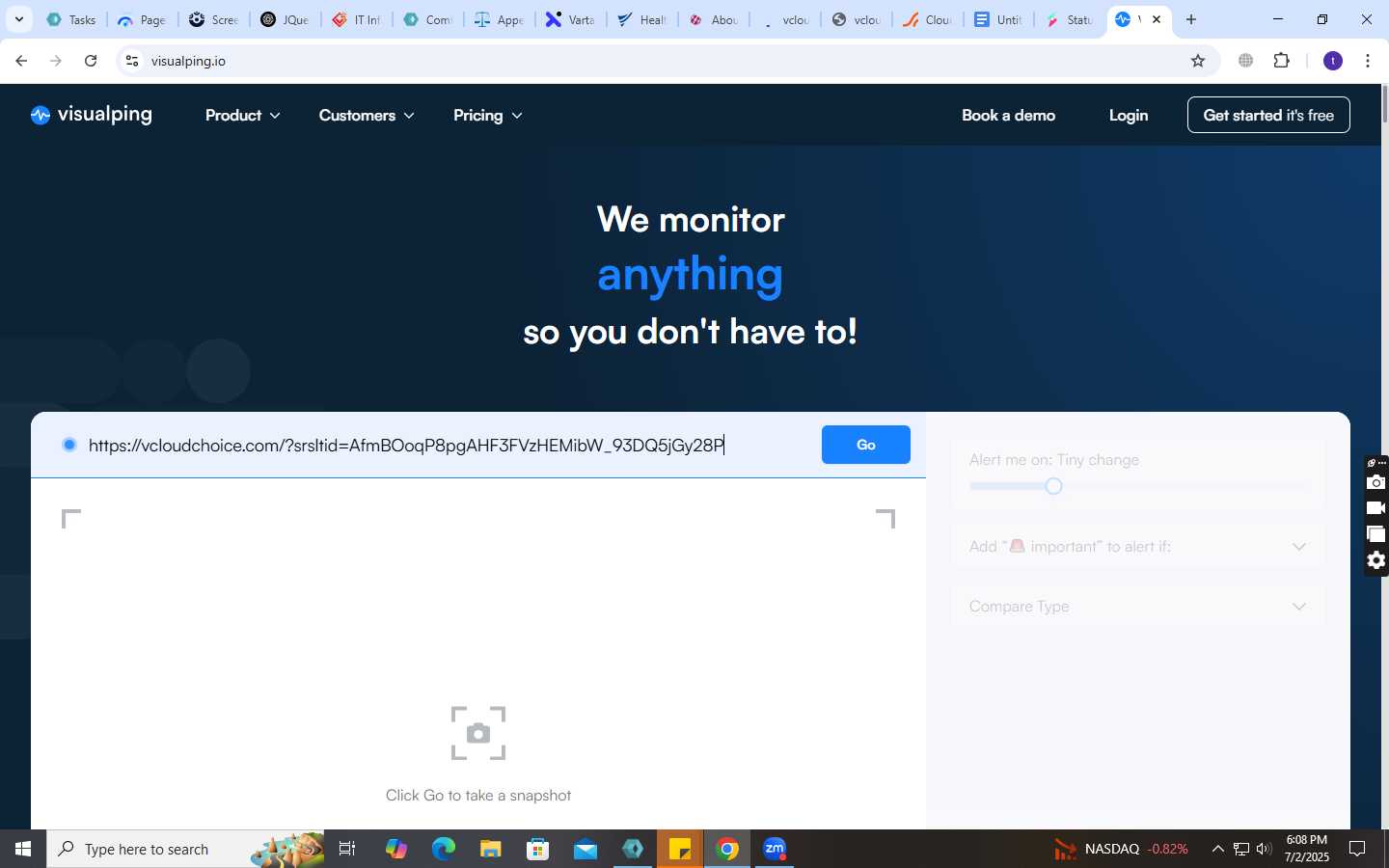The width and height of the screenshot is (1389, 868).
Task: Expand the Add important alert dropdown
Action: tap(1138, 547)
